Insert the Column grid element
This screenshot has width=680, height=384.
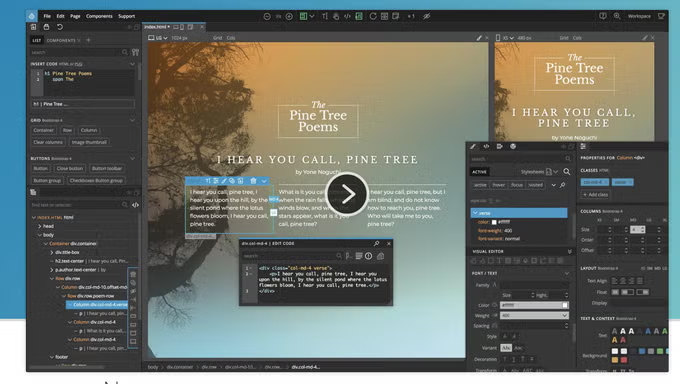tap(89, 130)
